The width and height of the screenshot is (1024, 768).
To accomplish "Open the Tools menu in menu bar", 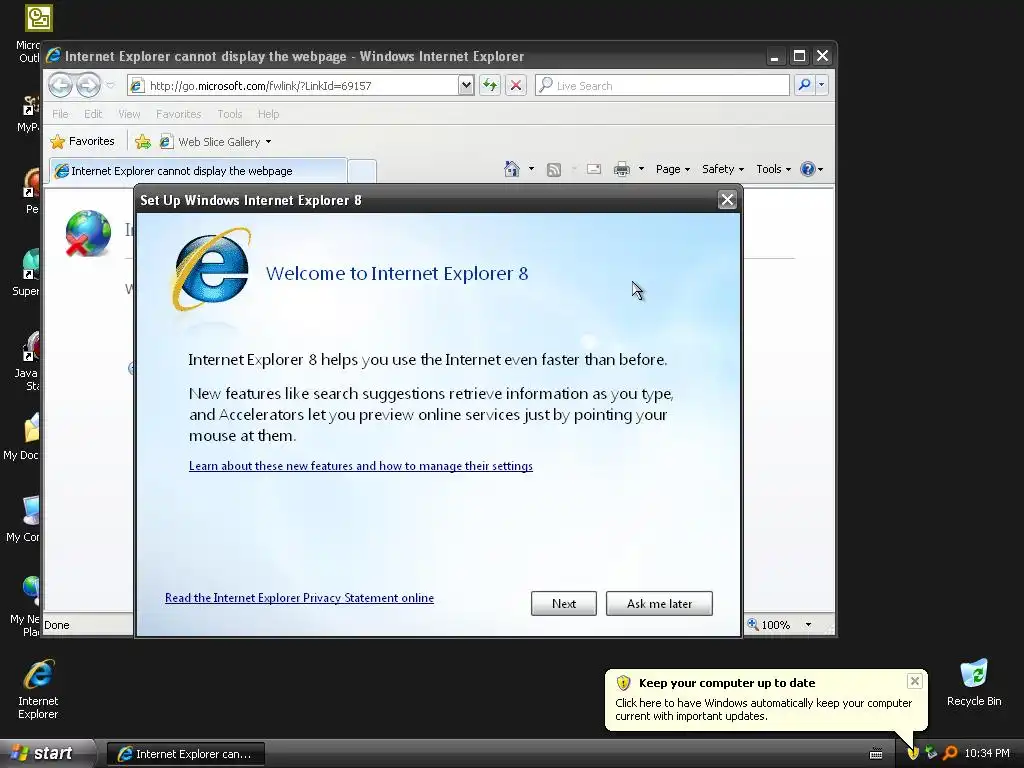I will (x=230, y=114).
